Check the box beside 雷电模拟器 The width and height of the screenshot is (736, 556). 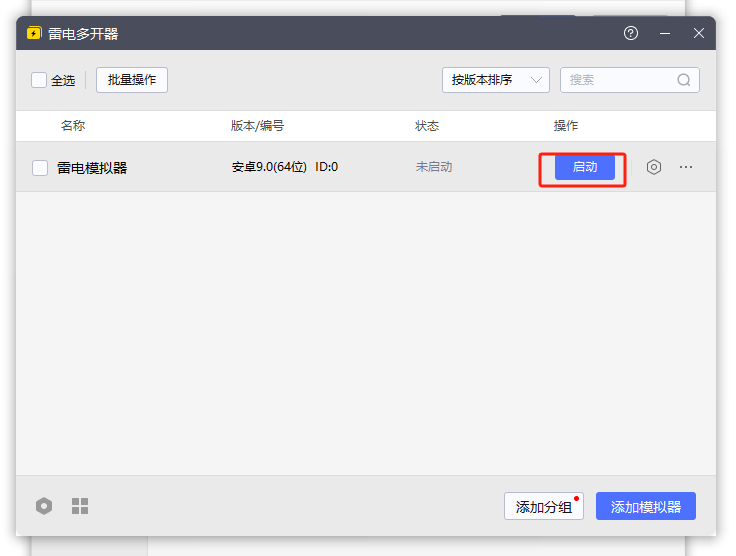(x=40, y=168)
